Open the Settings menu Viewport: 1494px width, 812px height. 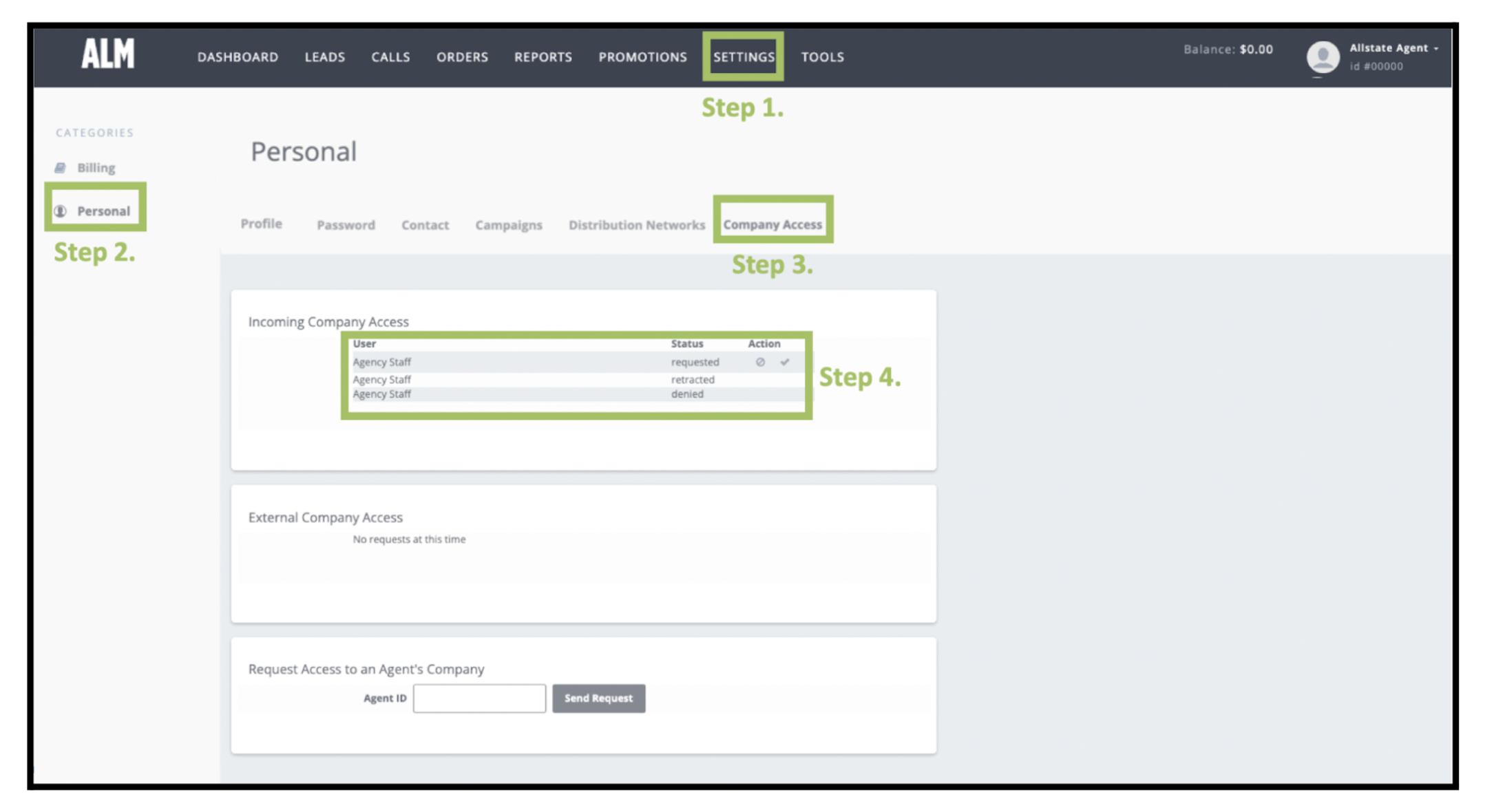pos(744,57)
